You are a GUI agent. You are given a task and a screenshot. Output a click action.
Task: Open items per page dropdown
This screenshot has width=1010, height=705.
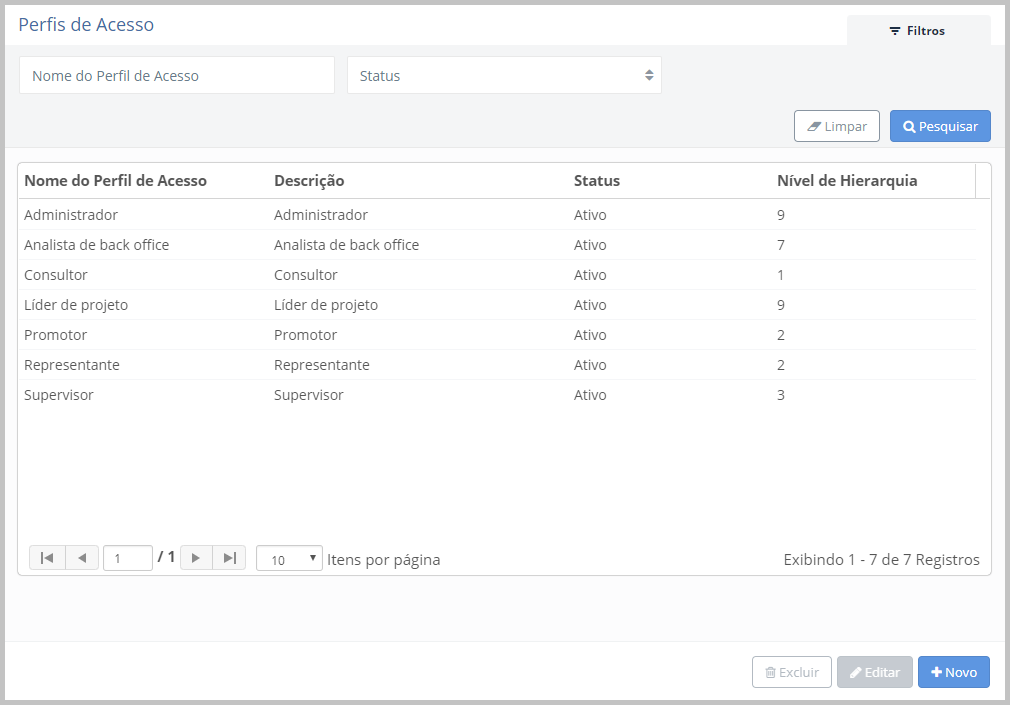coord(289,559)
